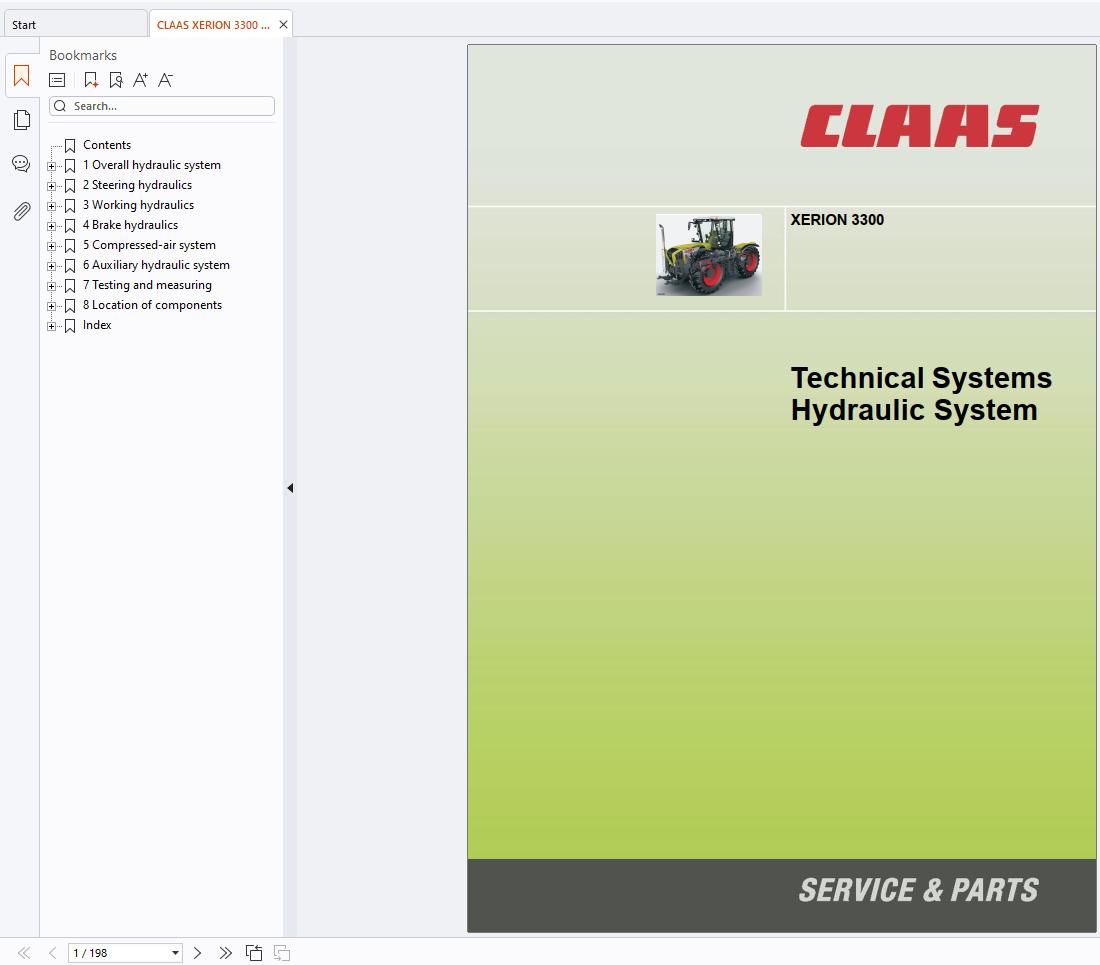Viewport: 1100px width, 965px height.
Task: Increase bookmark font size
Action: pyautogui.click(x=140, y=80)
